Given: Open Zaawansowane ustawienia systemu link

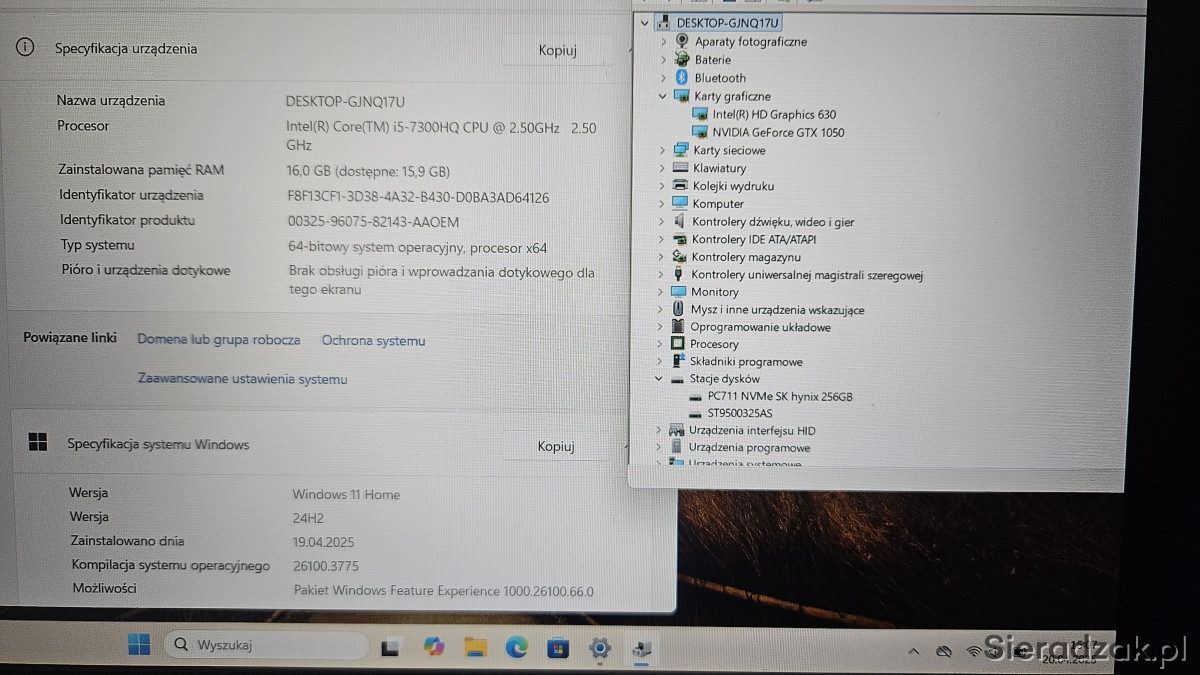Looking at the screenshot, I should tap(243, 379).
